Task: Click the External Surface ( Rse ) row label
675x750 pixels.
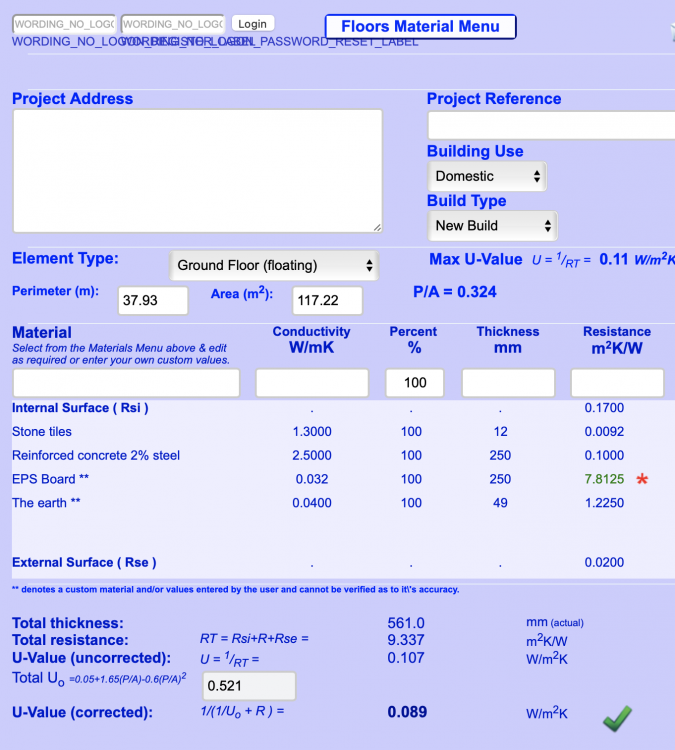Action: coord(84,562)
